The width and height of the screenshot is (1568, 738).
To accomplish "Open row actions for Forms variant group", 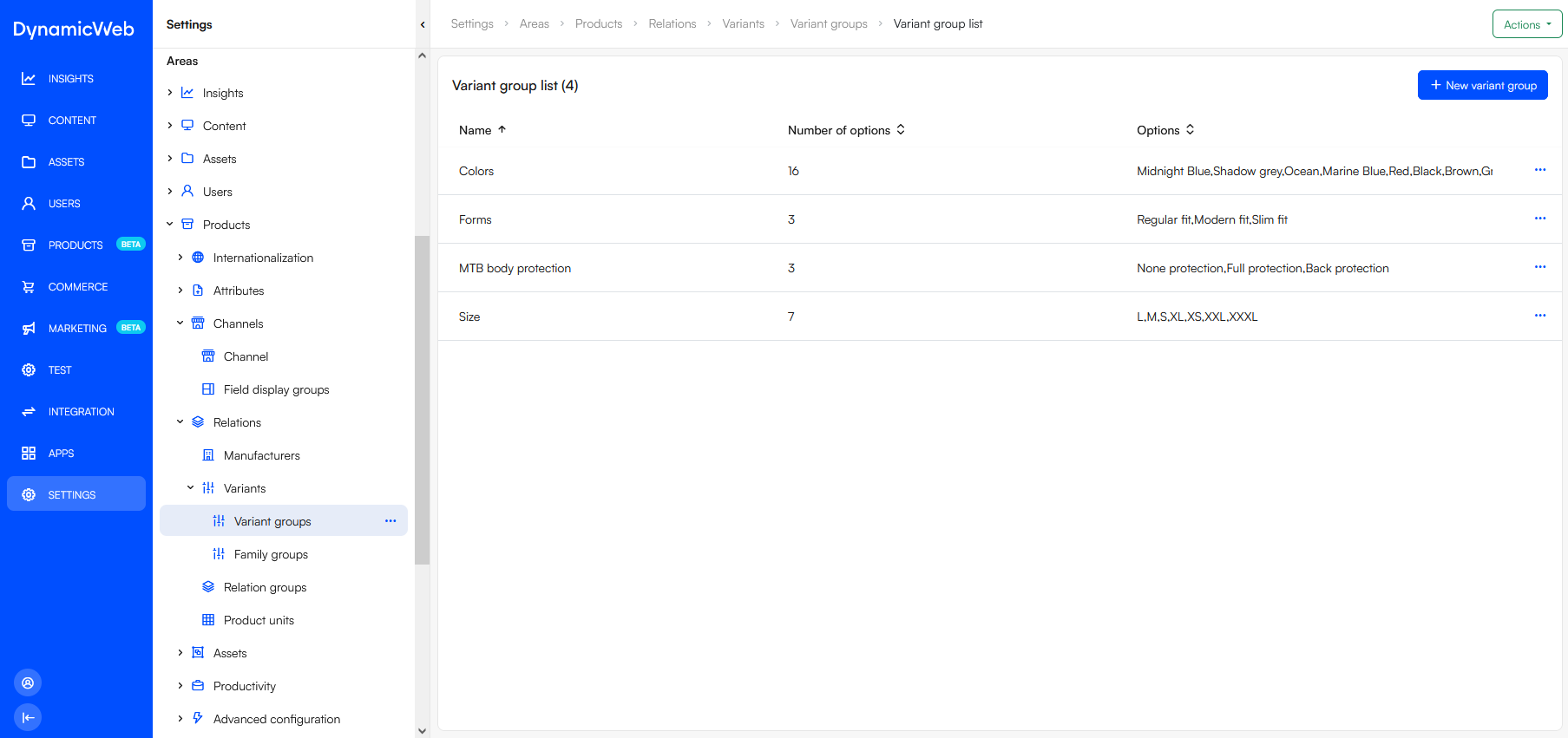I will (x=1540, y=219).
